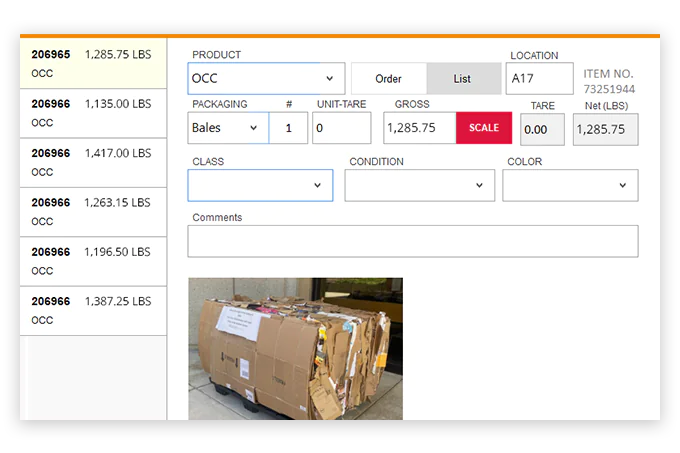This screenshot has height=453, width=680.
Task: Select the 206965 entry weighing 1,285.75 LBS
Action: point(92,64)
